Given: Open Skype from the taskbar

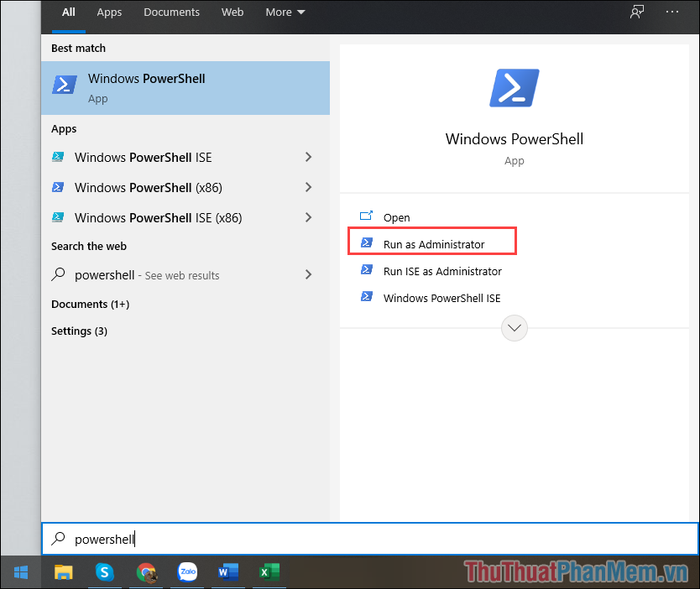Looking at the screenshot, I should tap(104, 572).
